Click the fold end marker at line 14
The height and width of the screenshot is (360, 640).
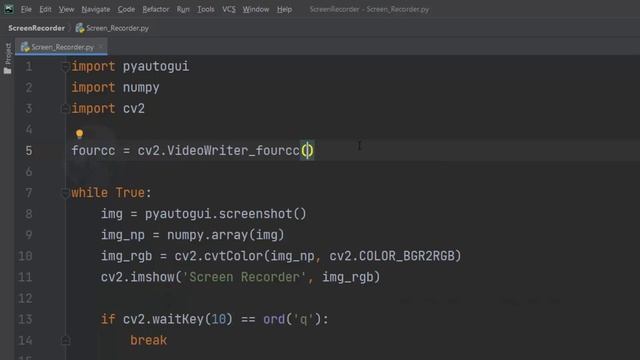(65, 340)
